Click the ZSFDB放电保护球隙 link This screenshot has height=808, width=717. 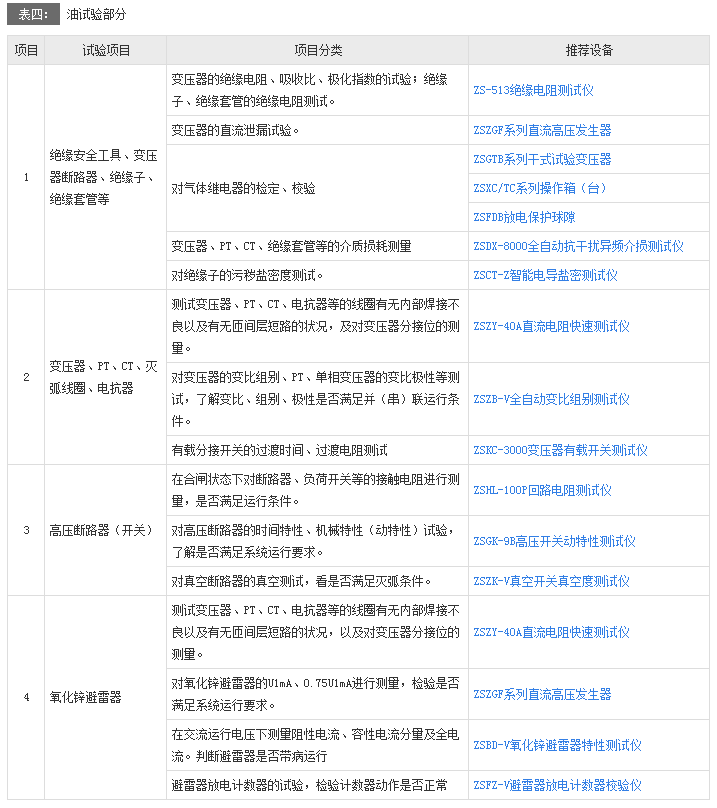point(523,217)
